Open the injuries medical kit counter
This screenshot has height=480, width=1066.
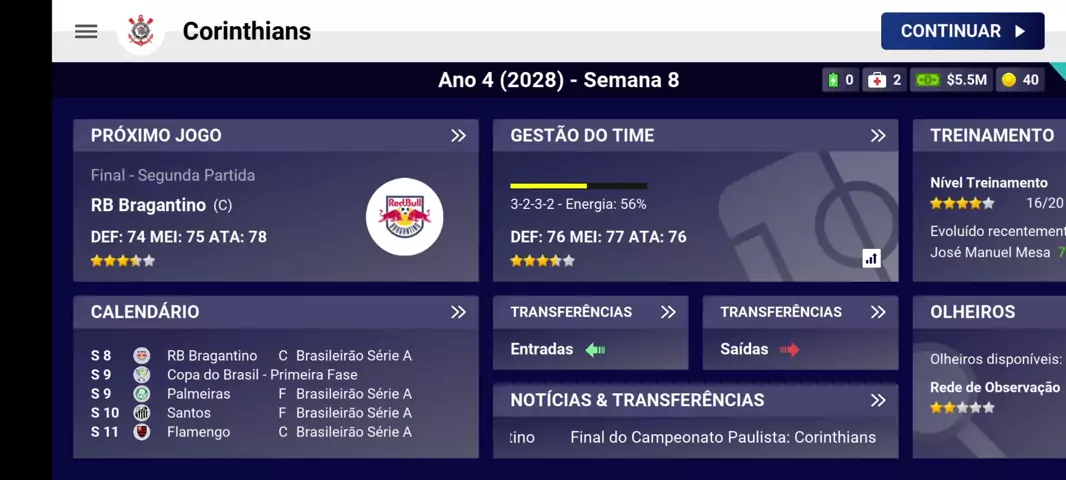tap(885, 80)
